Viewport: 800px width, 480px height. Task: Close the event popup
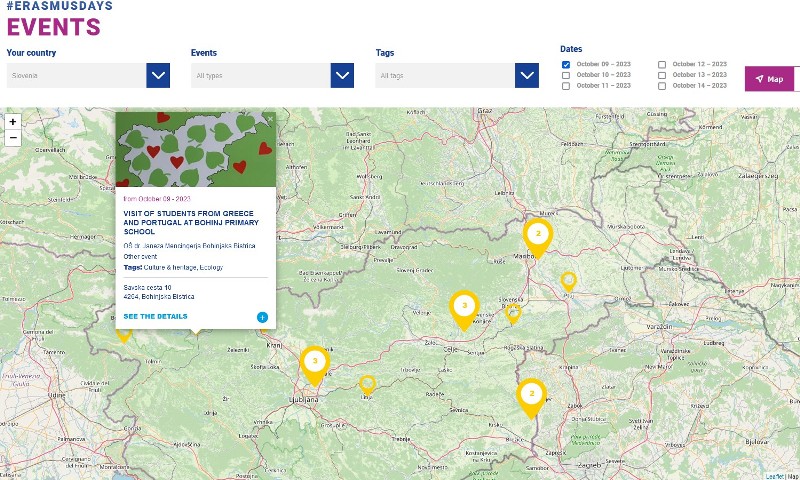270,119
